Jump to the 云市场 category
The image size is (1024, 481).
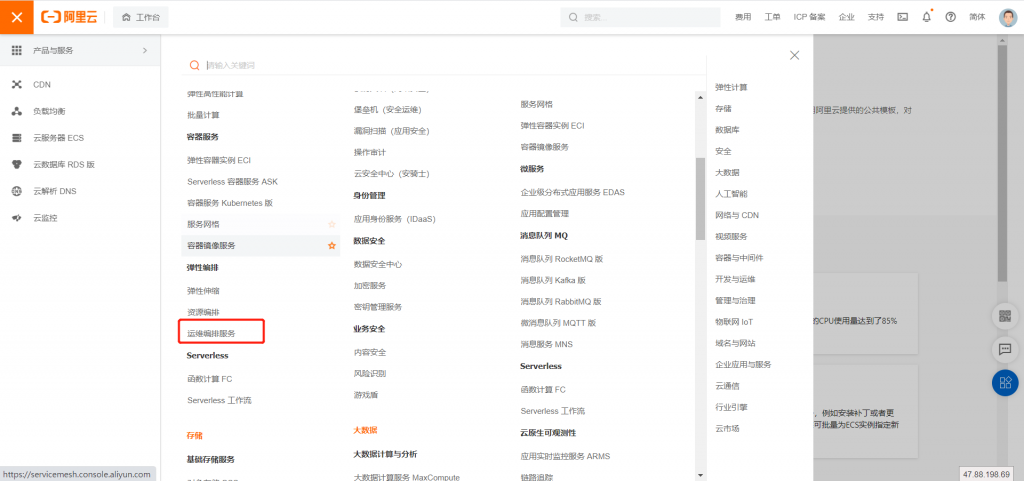click(x=727, y=429)
